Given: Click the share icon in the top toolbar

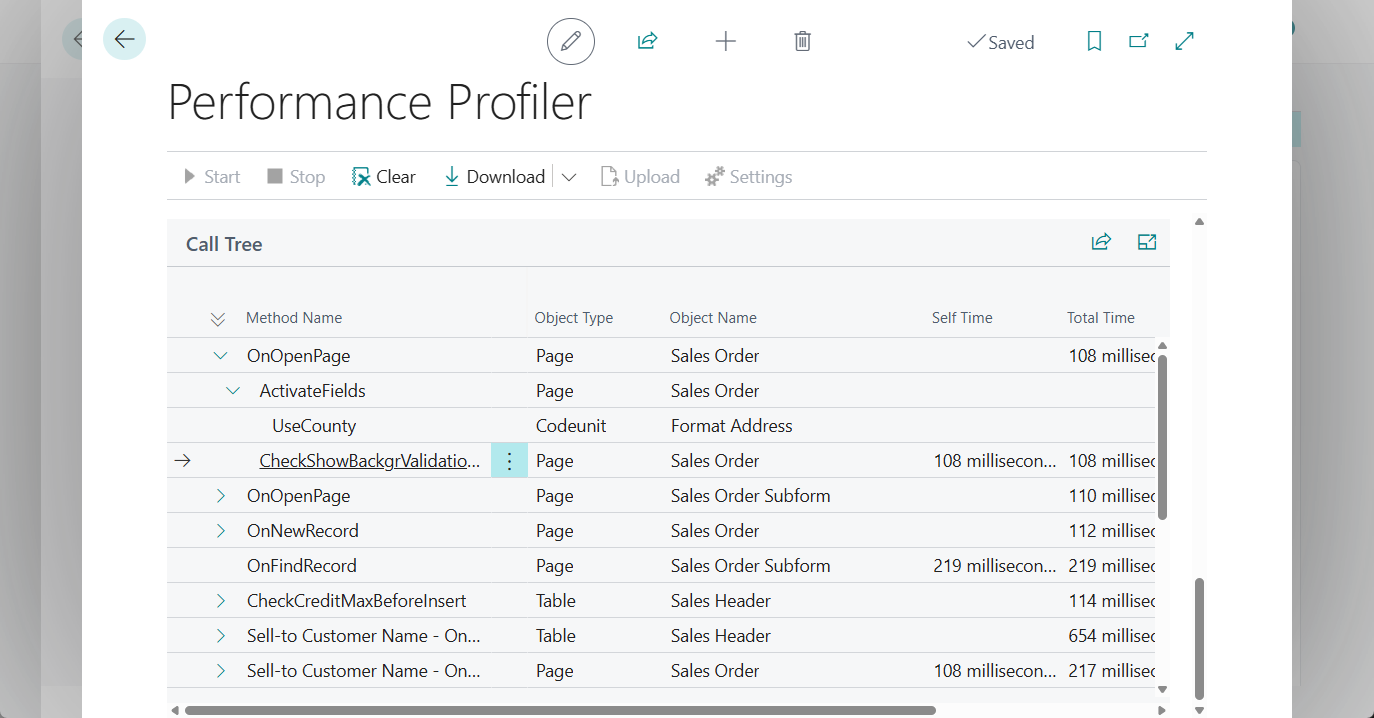Looking at the screenshot, I should [x=647, y=42].
